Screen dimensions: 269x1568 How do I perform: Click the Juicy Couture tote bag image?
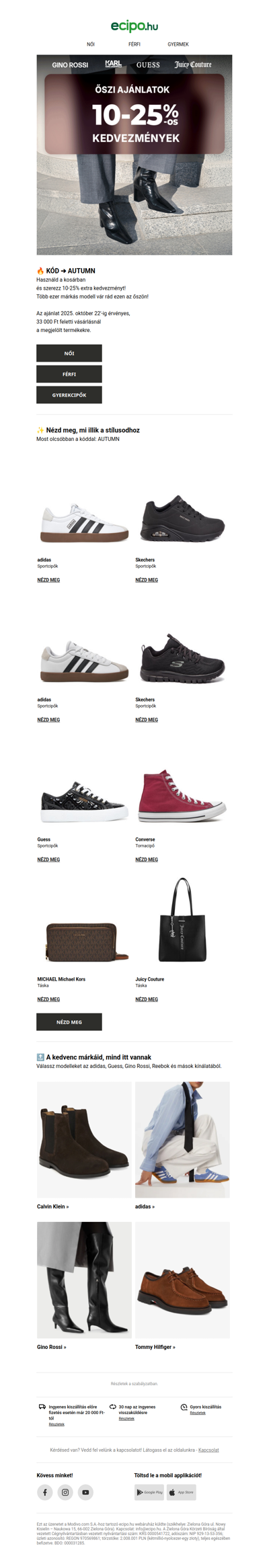(x=182, y=919)
